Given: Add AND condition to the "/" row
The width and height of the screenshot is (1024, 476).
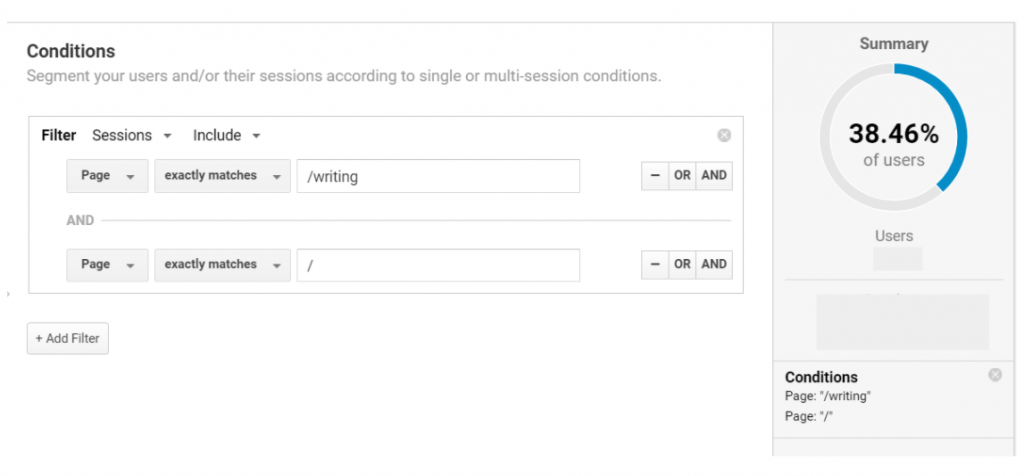Looking at the screenshot, I should pos(714,264).
